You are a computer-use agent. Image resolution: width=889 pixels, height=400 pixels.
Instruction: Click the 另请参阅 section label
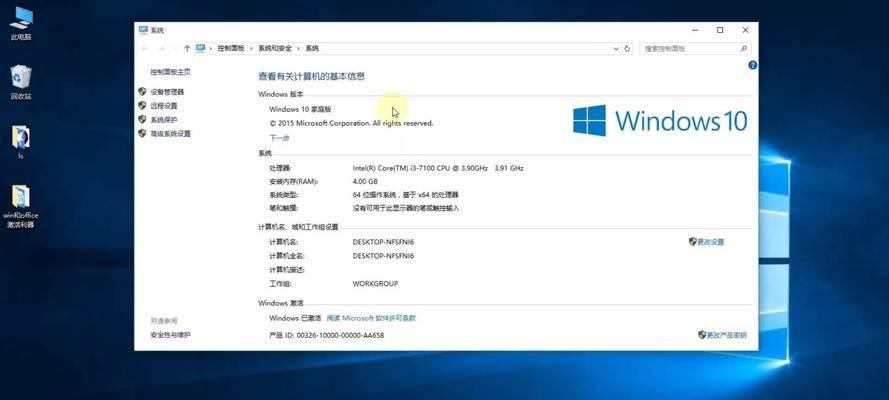[x=164, y=321]
